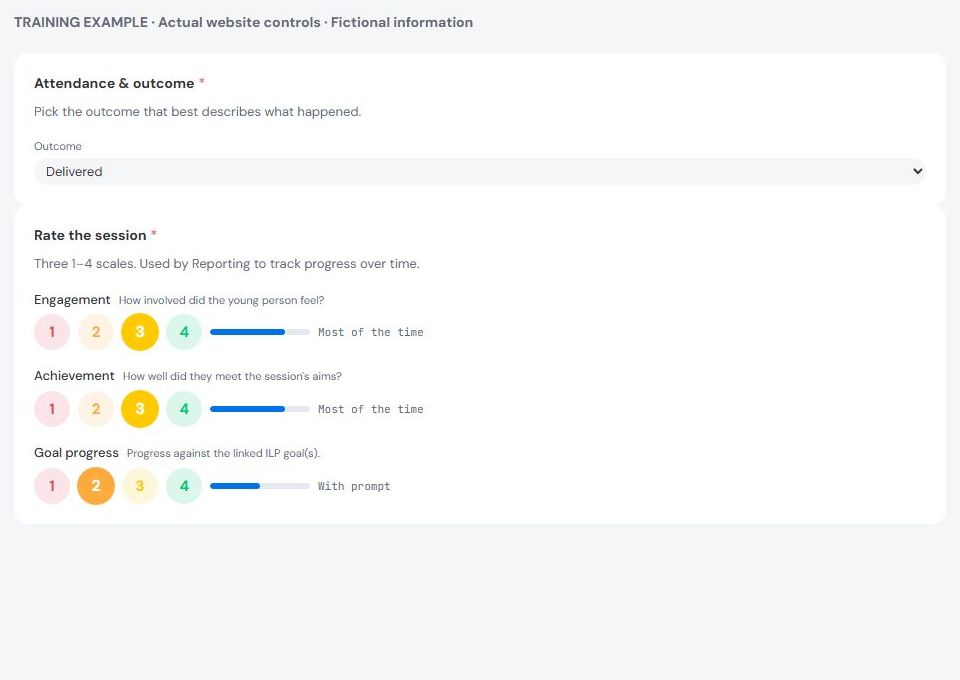Image resolution: width=960 pixels, height=680 pixels.
Task: Rate Achievement as 1
Action: pos(52,409)
